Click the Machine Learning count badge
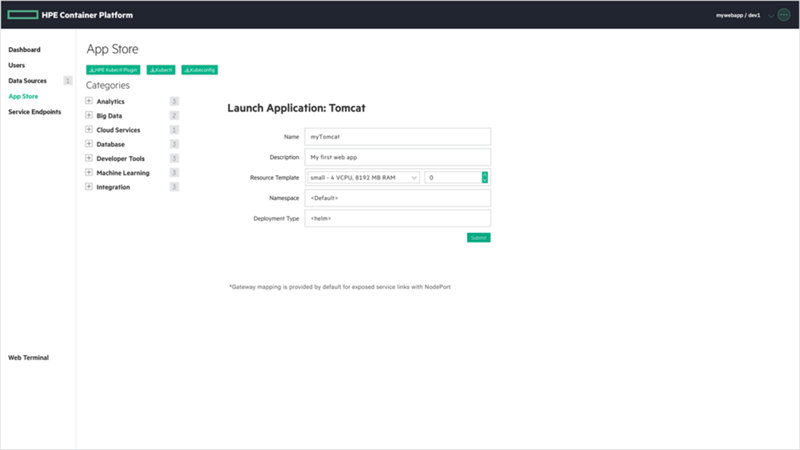The image size is (800, 450). coord(174,172)
